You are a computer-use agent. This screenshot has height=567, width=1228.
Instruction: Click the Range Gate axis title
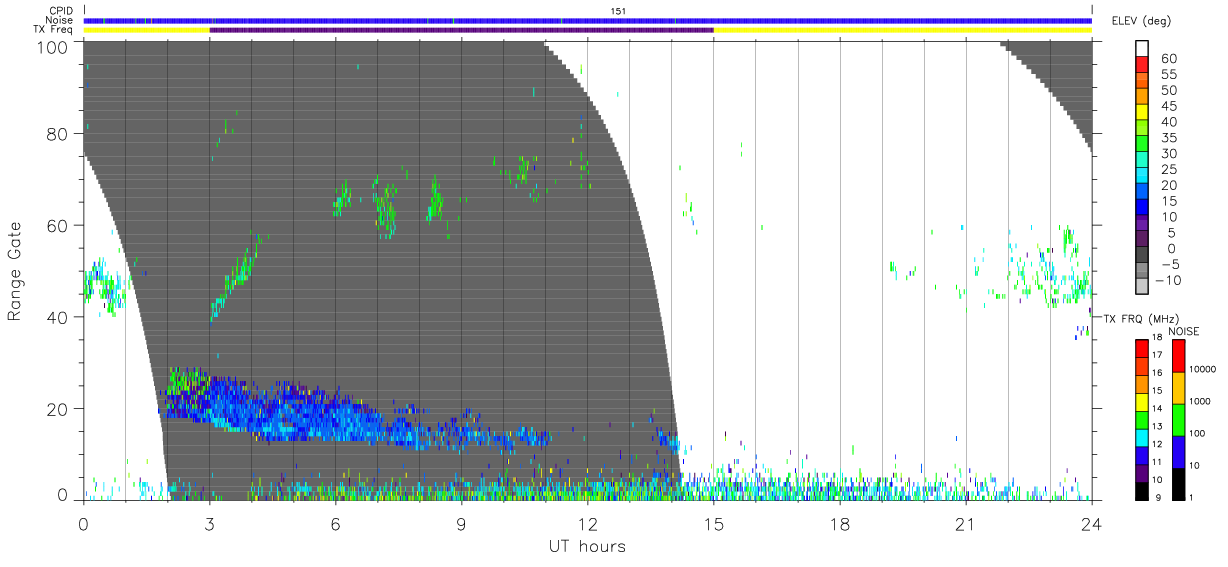(x=15, y=271)
